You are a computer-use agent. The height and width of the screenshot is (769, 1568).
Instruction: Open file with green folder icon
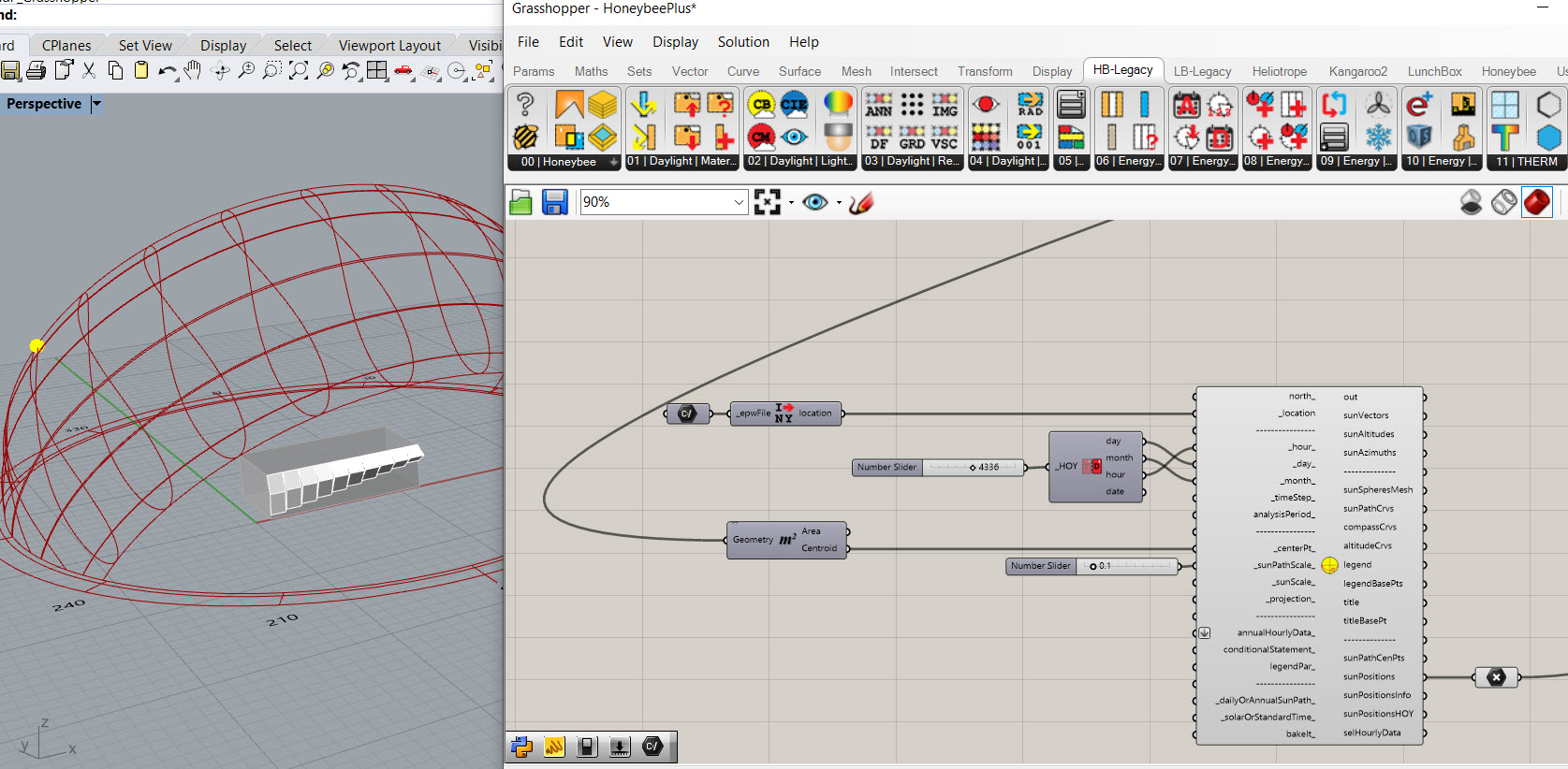coord(521,202)
